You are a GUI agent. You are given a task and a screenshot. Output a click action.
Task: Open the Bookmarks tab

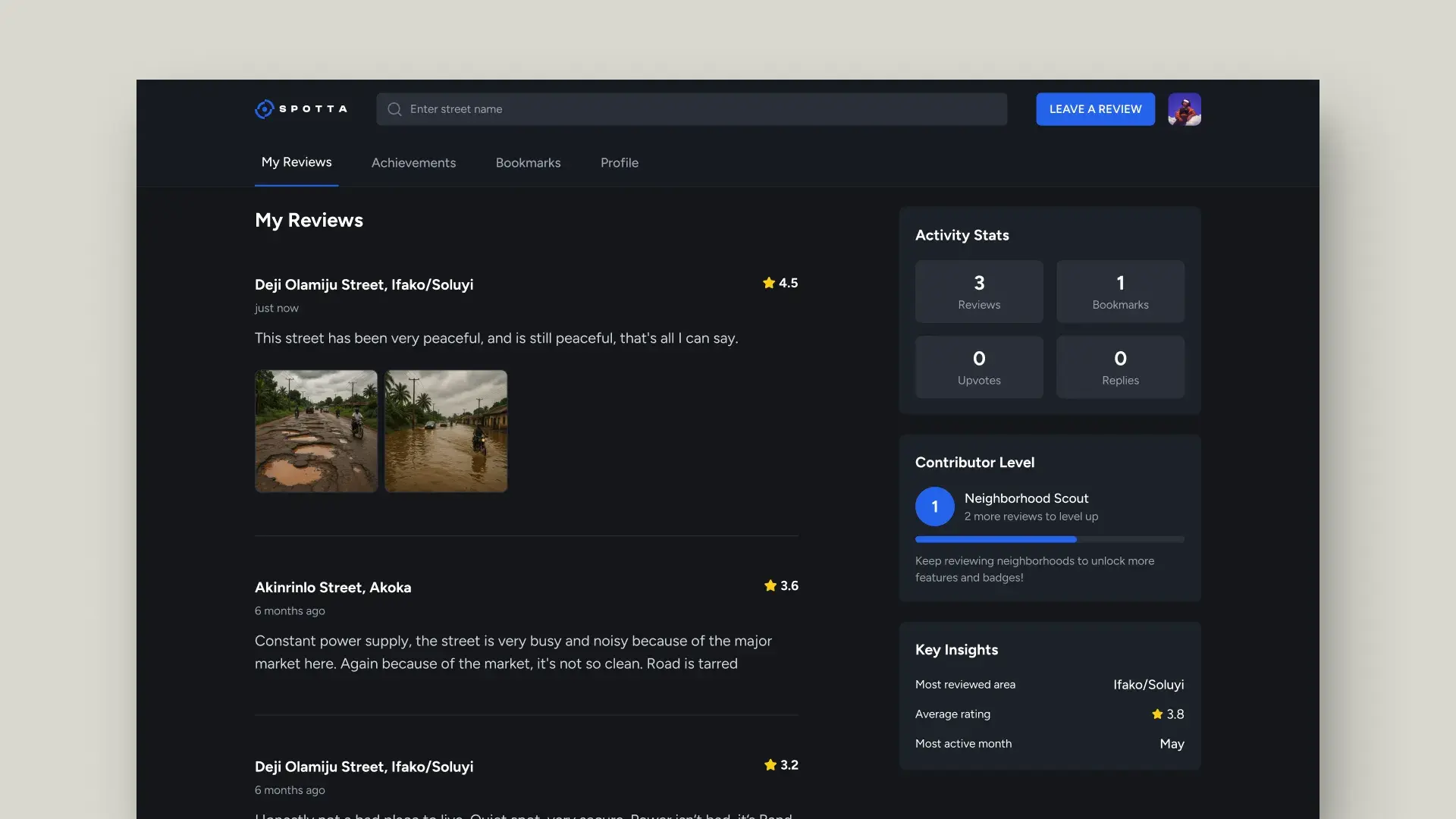click(x=528, y=162)
